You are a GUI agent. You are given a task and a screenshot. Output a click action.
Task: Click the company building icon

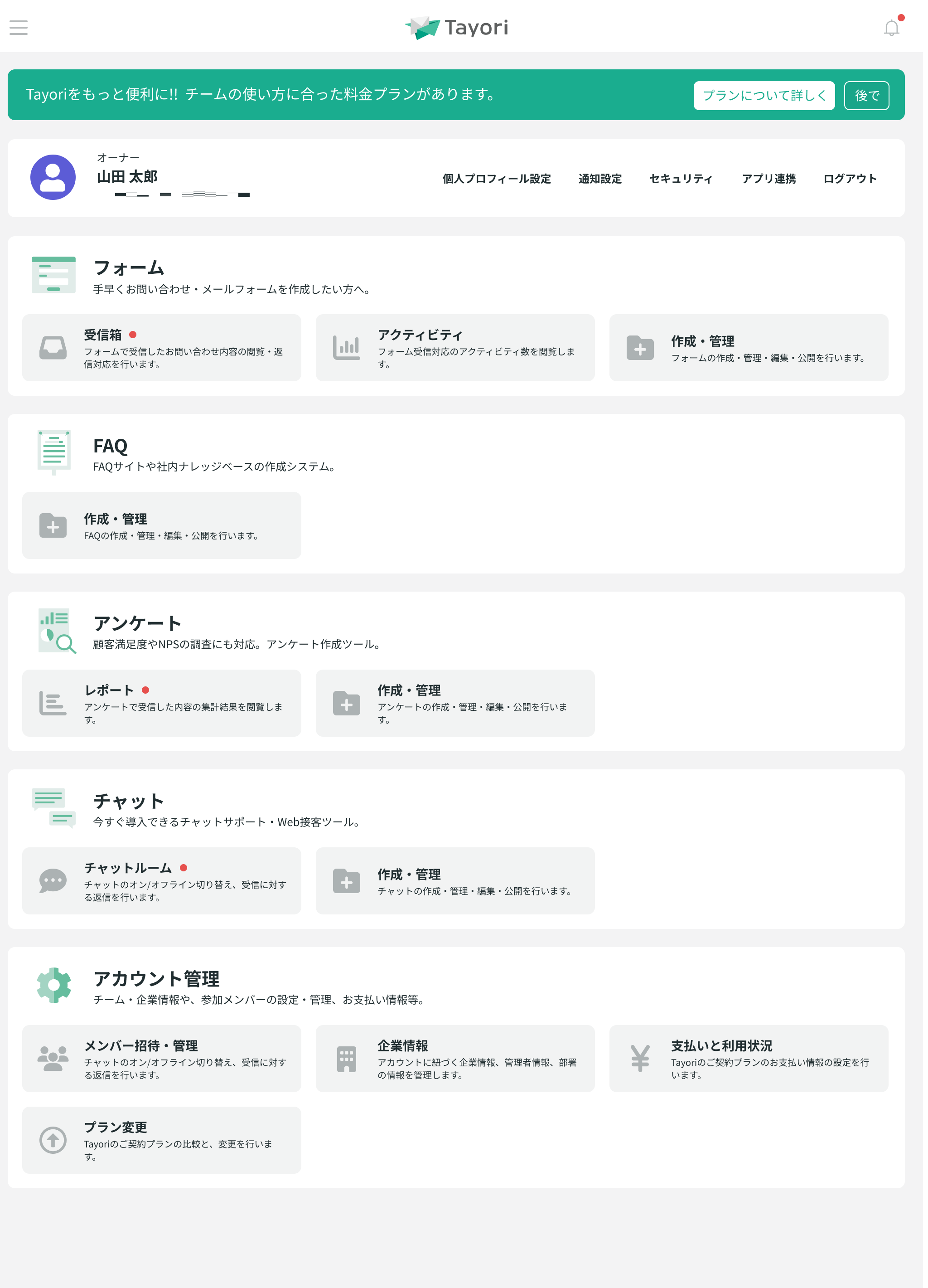click(x=348, y=1063)
